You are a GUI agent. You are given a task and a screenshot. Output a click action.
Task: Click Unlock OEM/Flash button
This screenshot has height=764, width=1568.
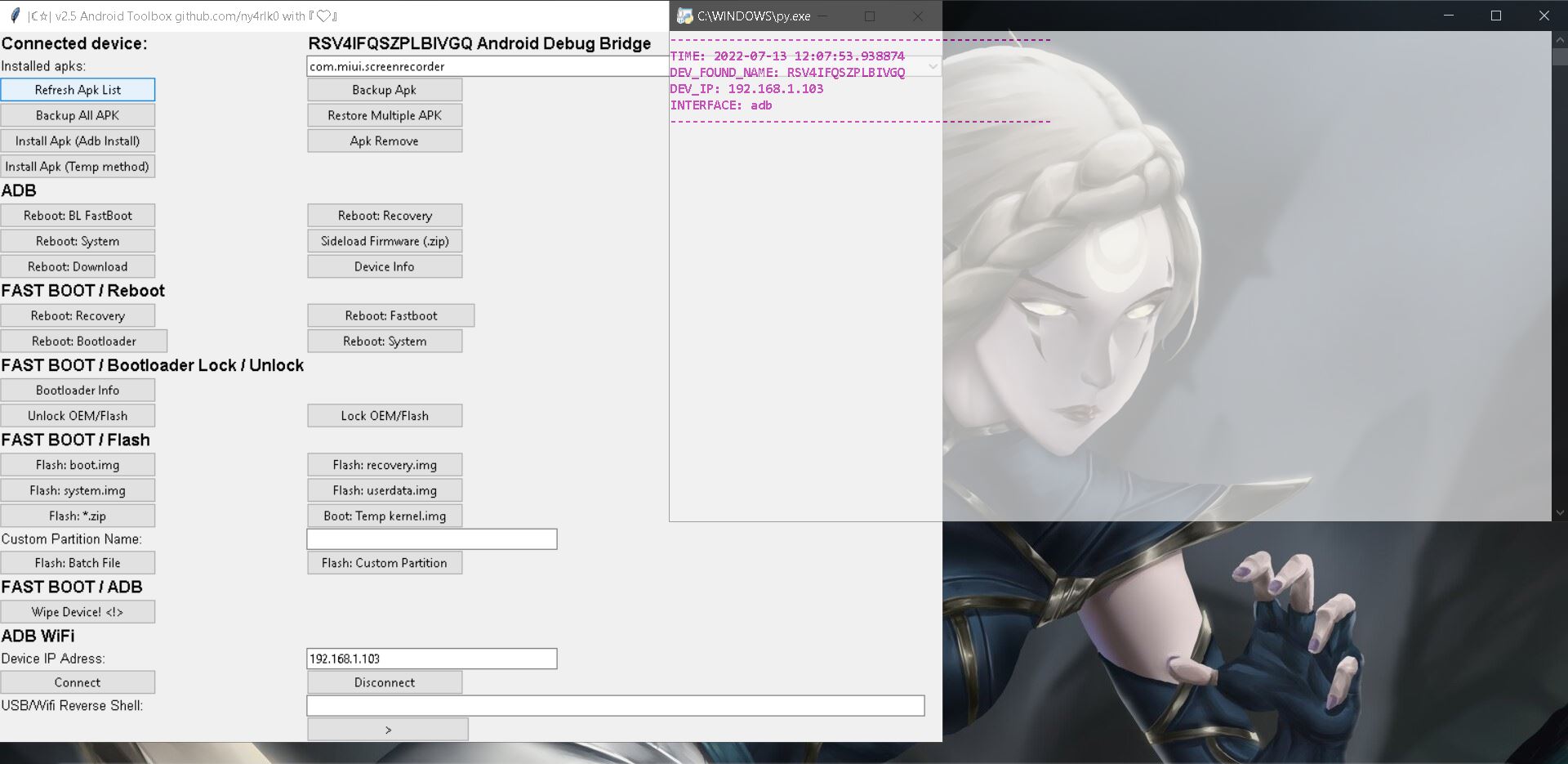tap(78, 415)
